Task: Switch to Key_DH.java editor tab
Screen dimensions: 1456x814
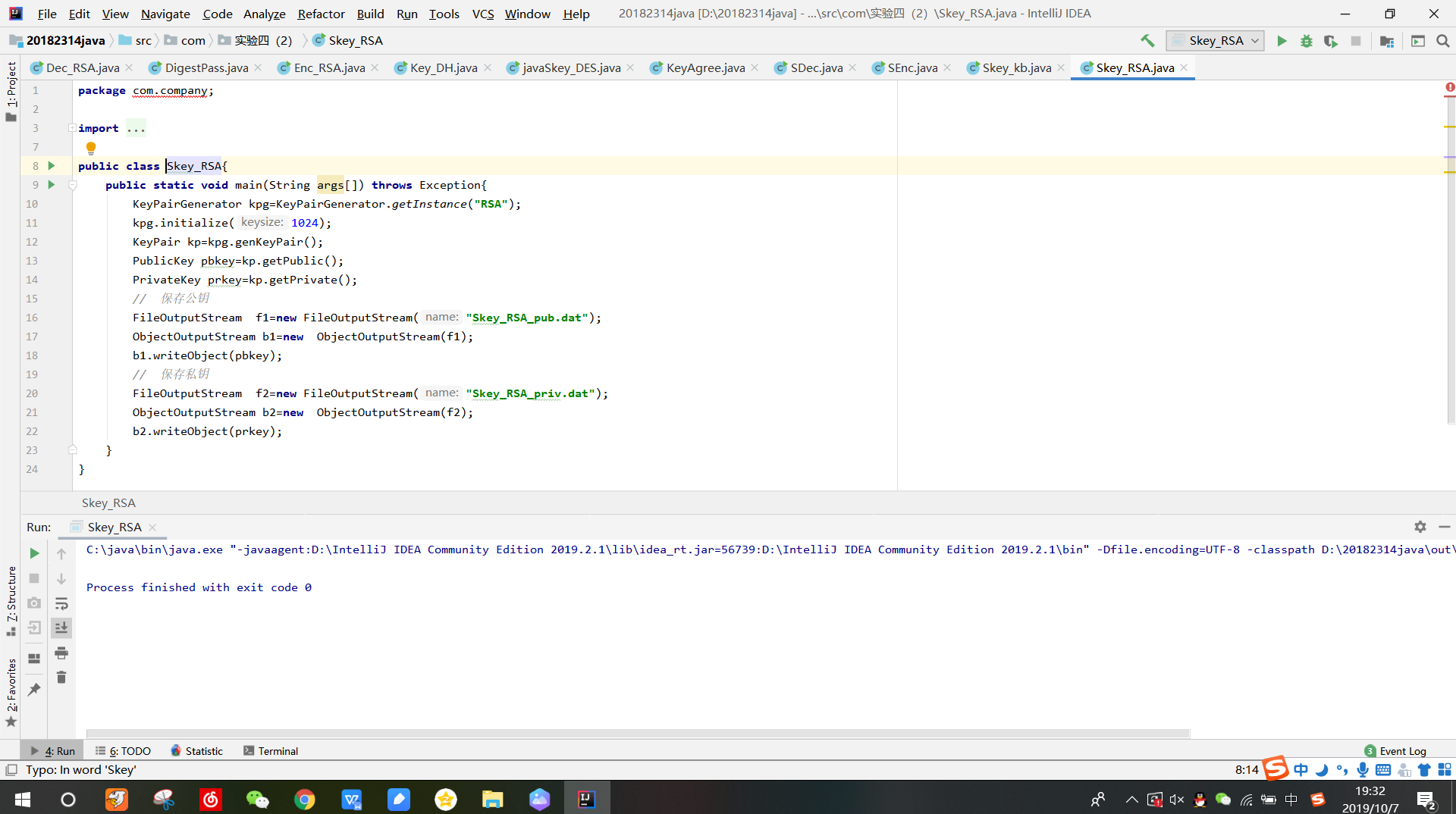Action: (x=443, y=68)
